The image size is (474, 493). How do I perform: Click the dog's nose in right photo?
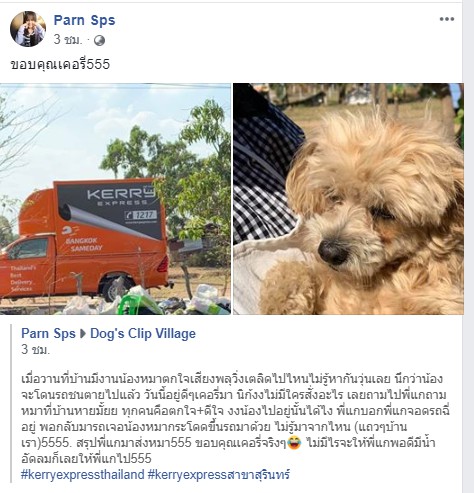coord(332,252)
